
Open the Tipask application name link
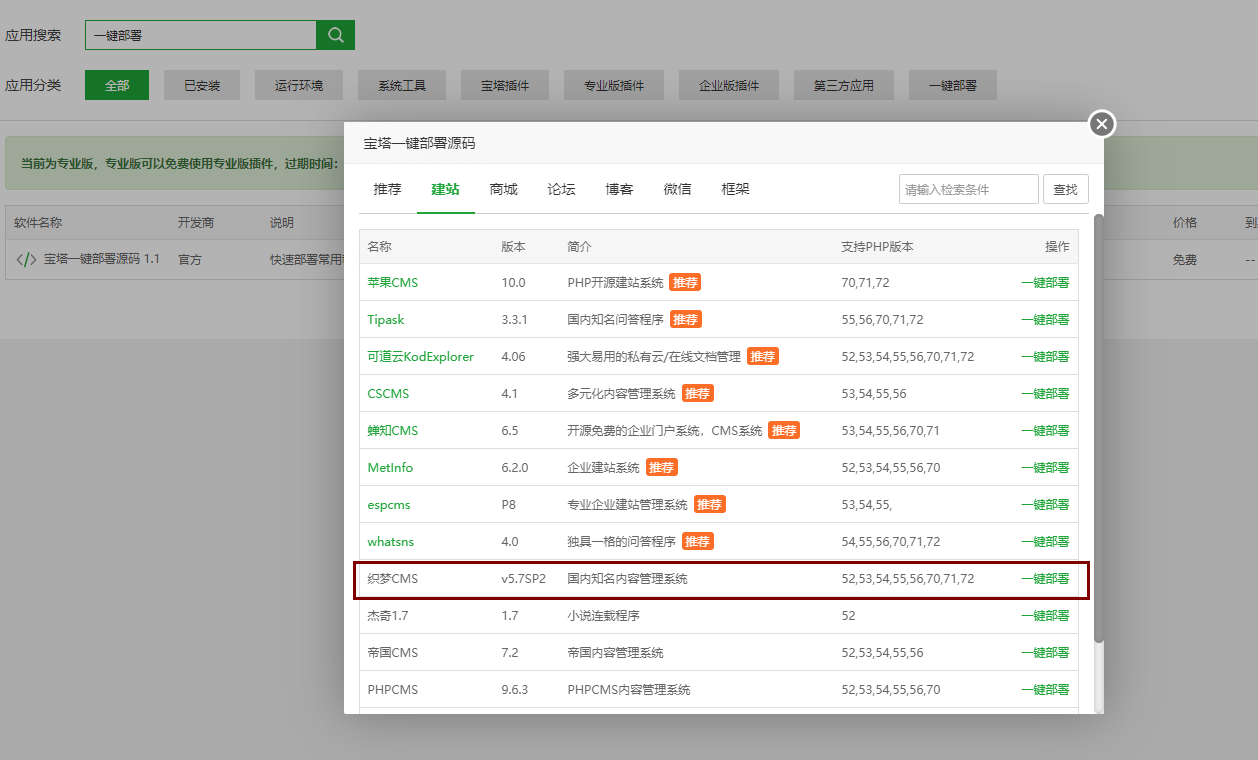pyautogui.click(x=386, y=320)
